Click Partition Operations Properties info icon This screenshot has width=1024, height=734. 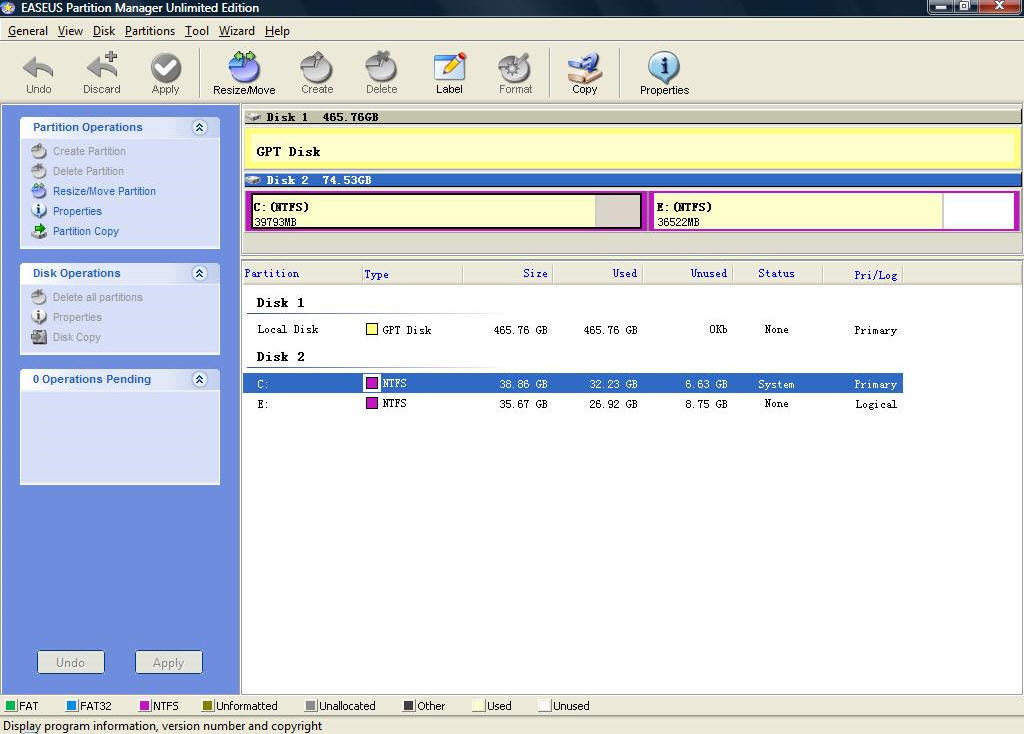click(x=39, y=211)
